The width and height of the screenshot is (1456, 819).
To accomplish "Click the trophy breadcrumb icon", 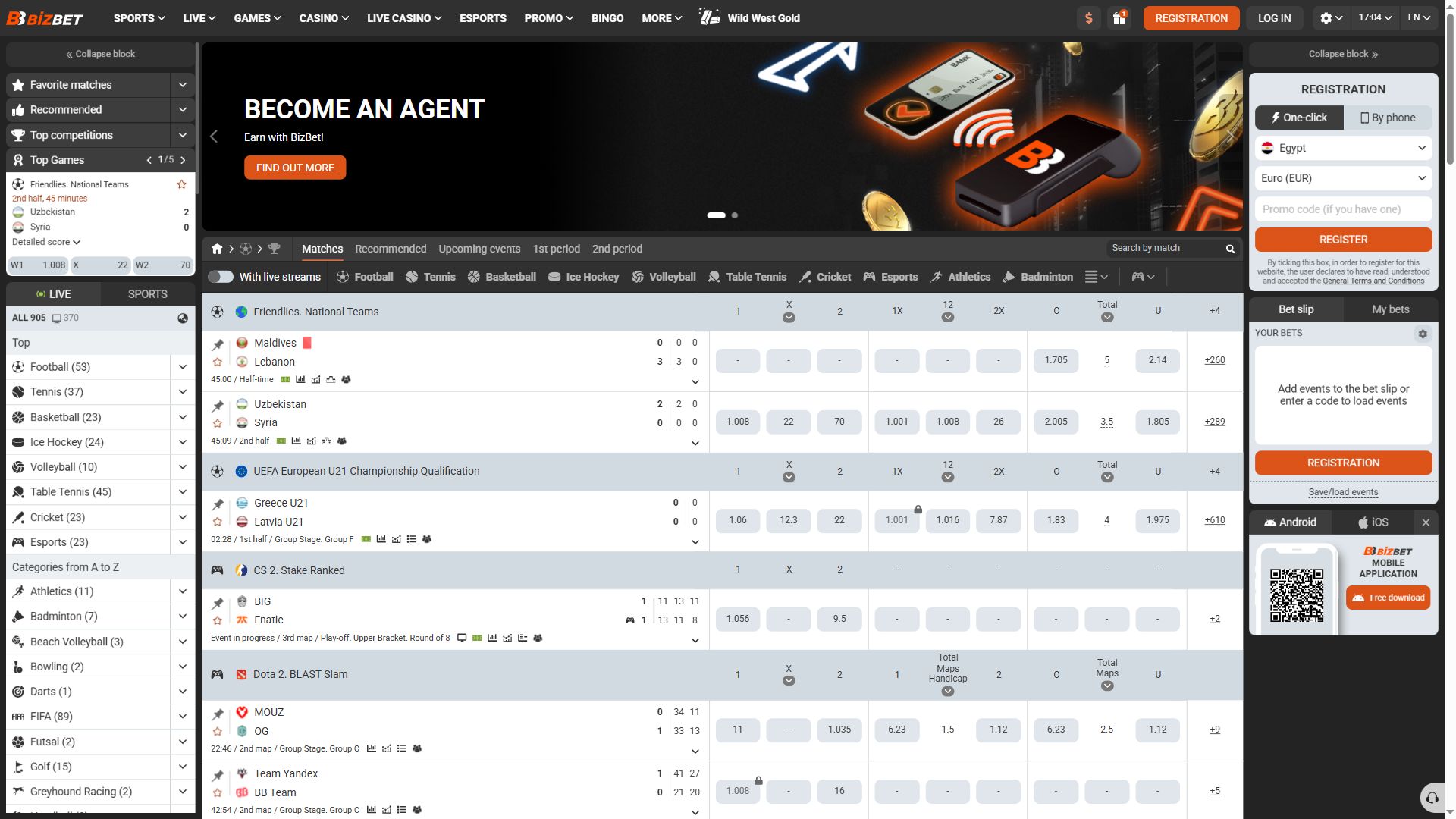I will click(x=275, y=249).
